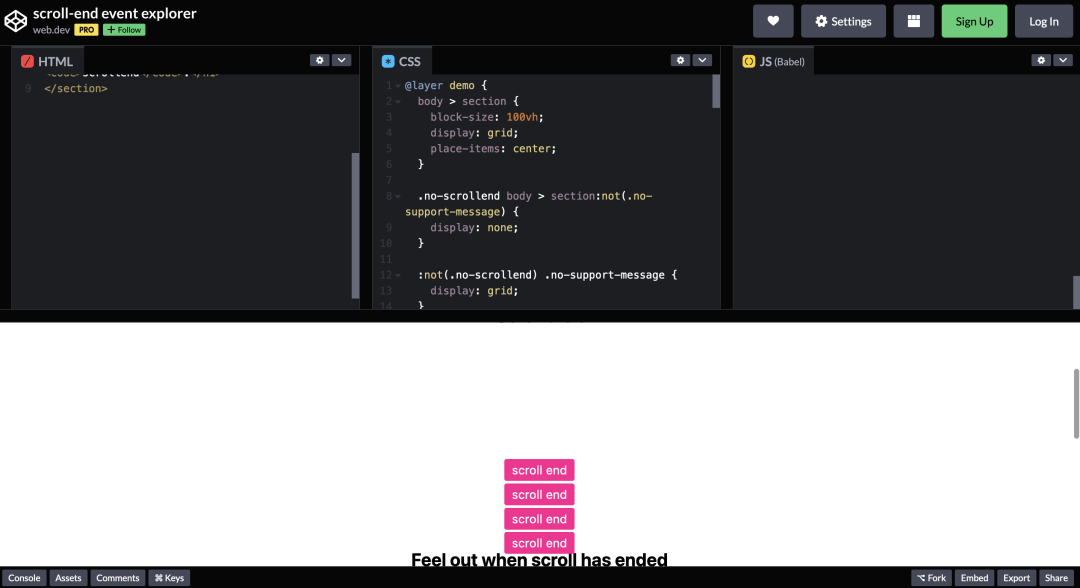Switch to the HTML editor tab

48,60
